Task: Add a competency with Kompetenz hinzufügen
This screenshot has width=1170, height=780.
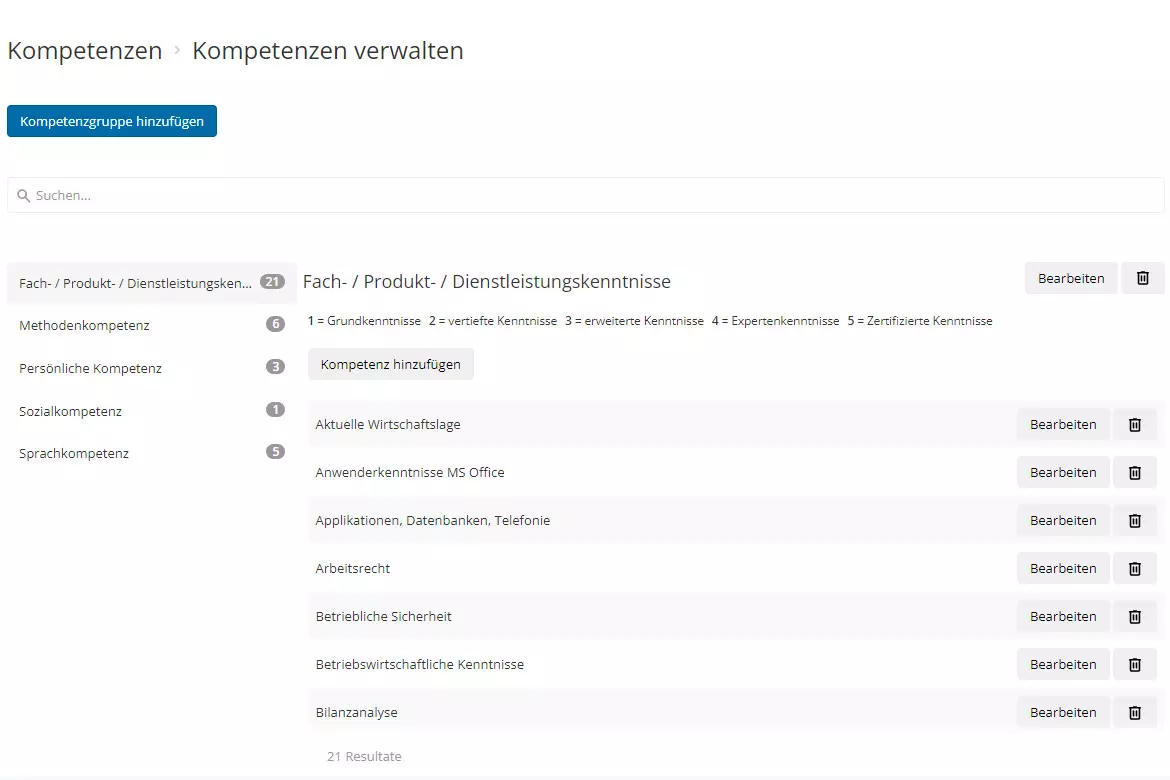Action: click(390, 364)
